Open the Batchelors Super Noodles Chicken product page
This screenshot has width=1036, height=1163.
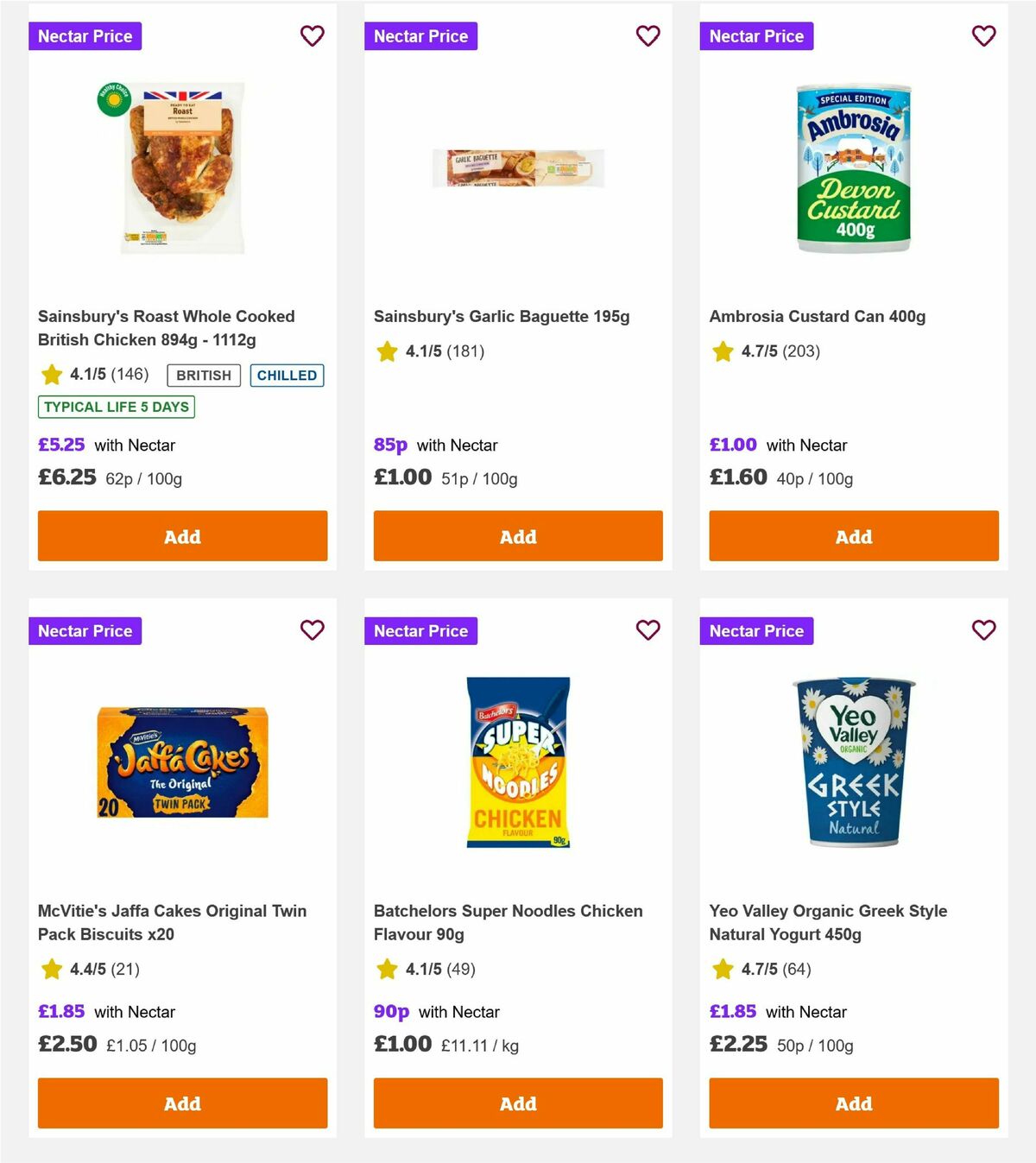click(x=508, y=922)
